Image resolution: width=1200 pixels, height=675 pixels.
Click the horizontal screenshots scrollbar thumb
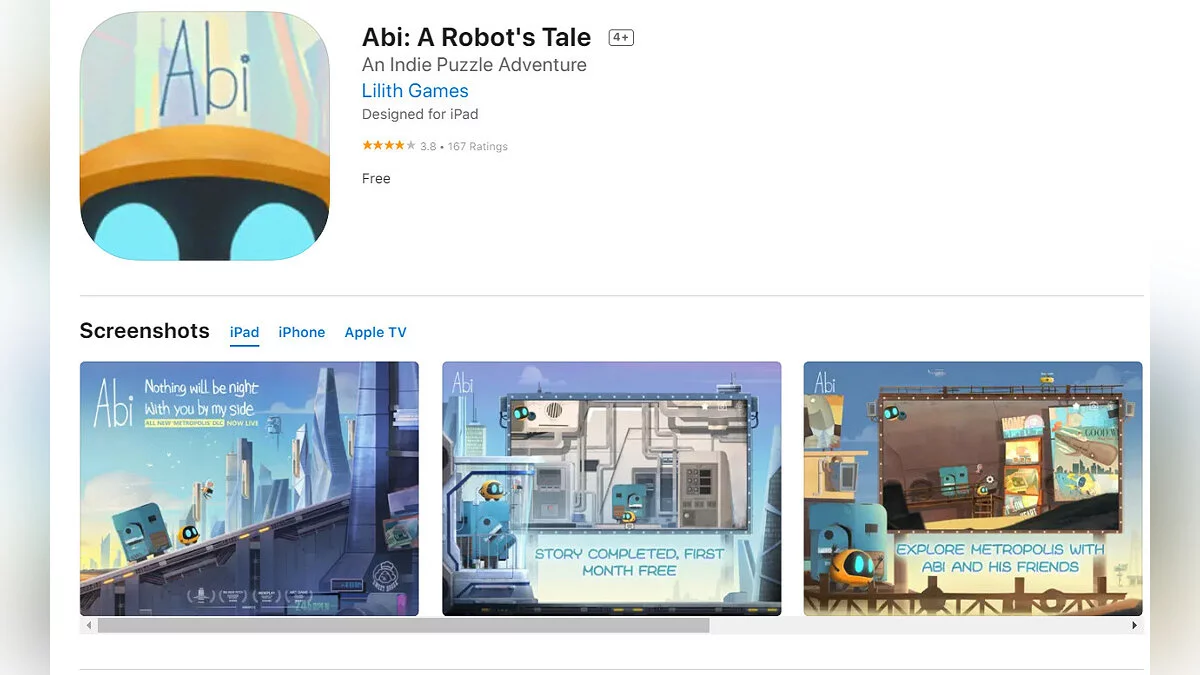coord(403,625)
